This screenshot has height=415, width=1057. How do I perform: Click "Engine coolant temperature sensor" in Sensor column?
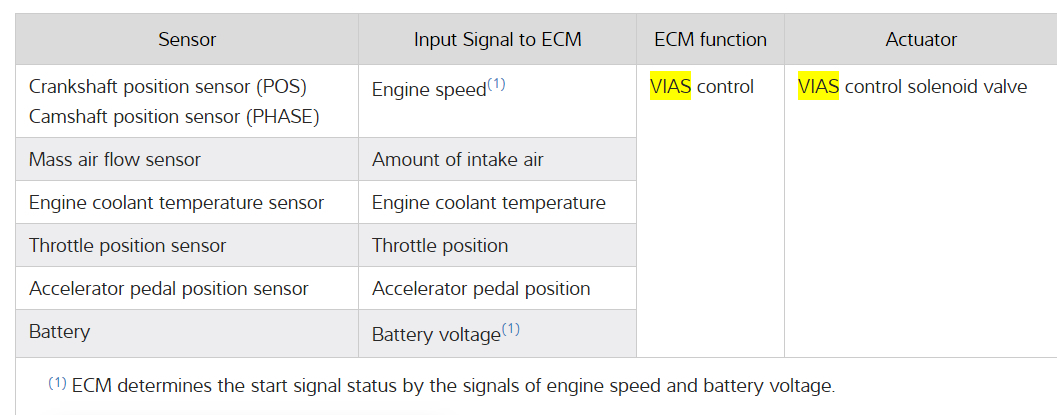(176, 203)
